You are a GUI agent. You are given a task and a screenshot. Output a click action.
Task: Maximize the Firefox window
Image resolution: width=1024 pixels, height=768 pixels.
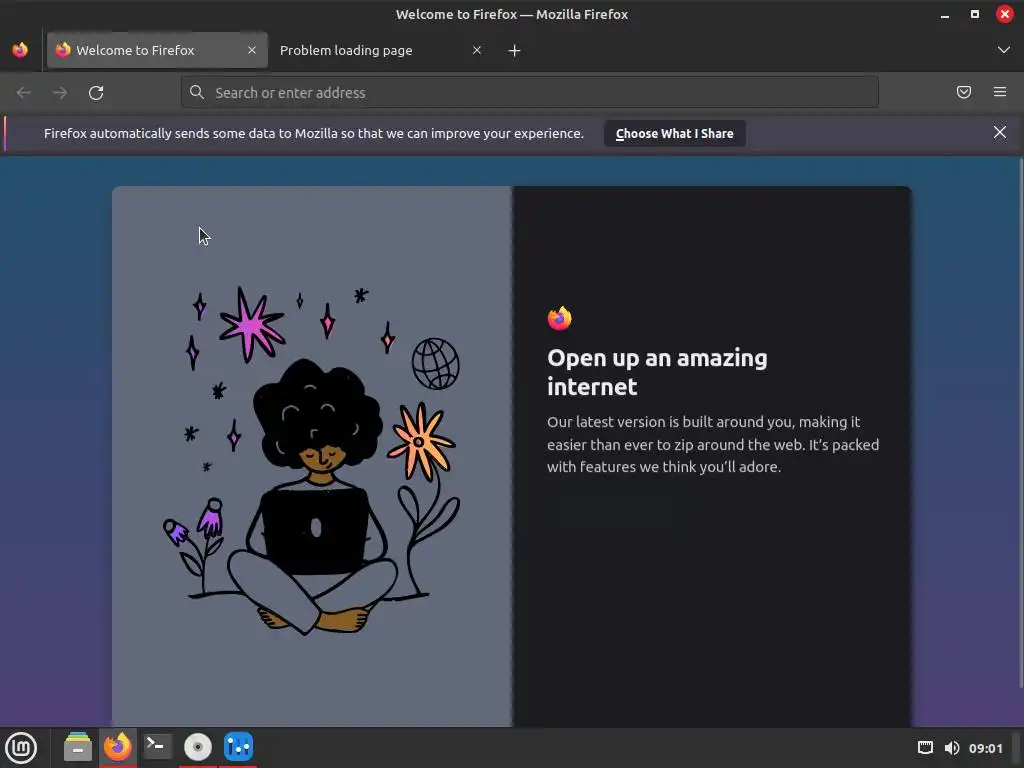(x=974, y=14)
